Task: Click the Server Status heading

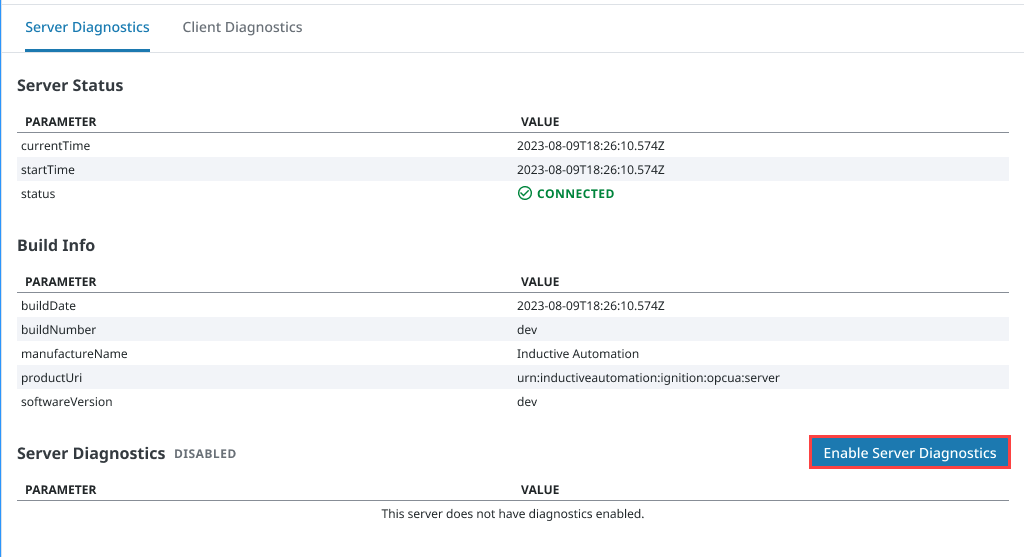Action: pyautogui.click(x=70, y=86)
